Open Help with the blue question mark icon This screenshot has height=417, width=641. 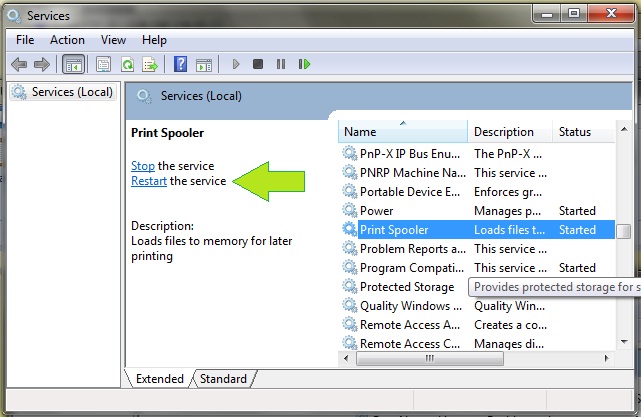click(x=181, y=64)
